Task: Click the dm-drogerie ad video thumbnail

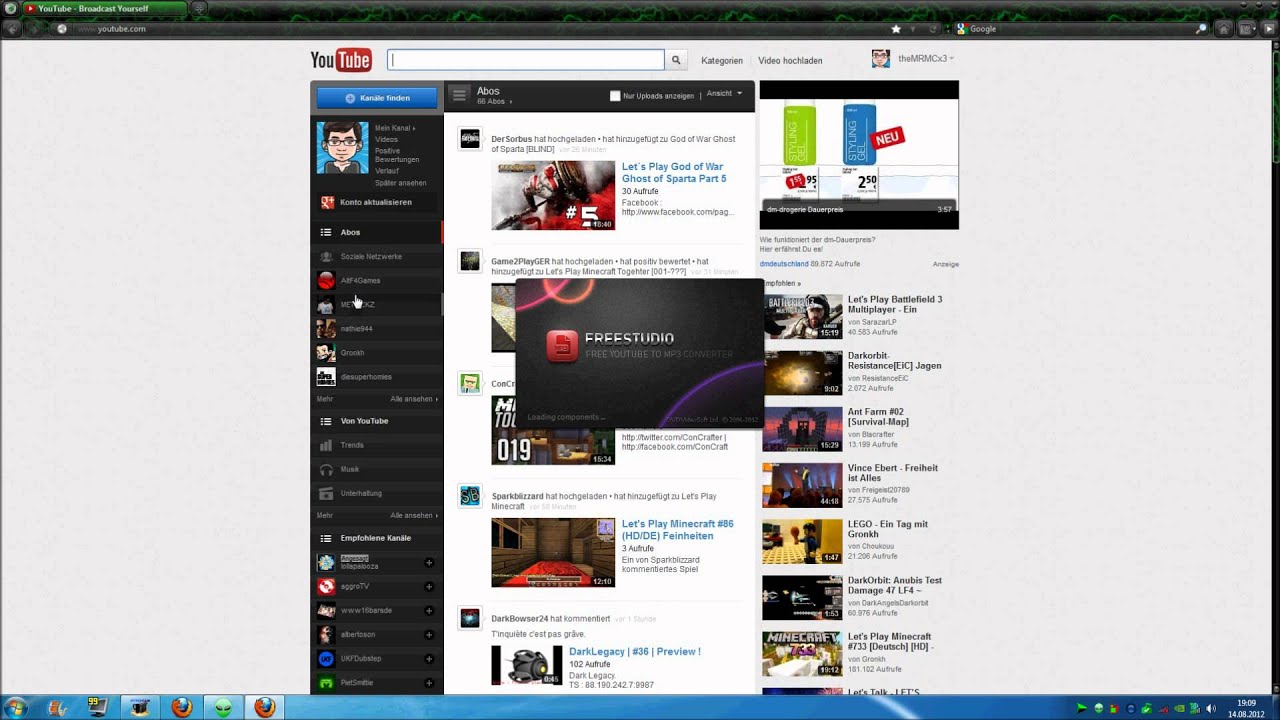Action: 859,155
